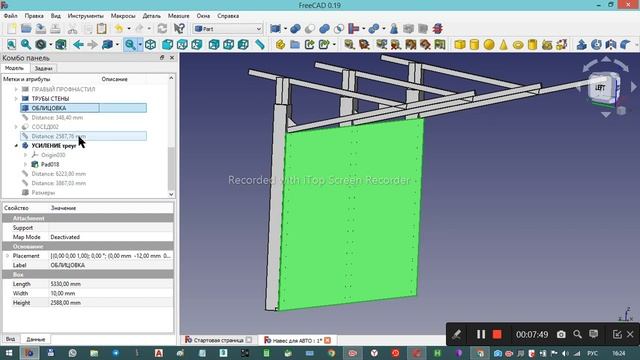This screenshot has height=360, width=640.
Task: Open the Правка menu
Action: coord(34,16)
